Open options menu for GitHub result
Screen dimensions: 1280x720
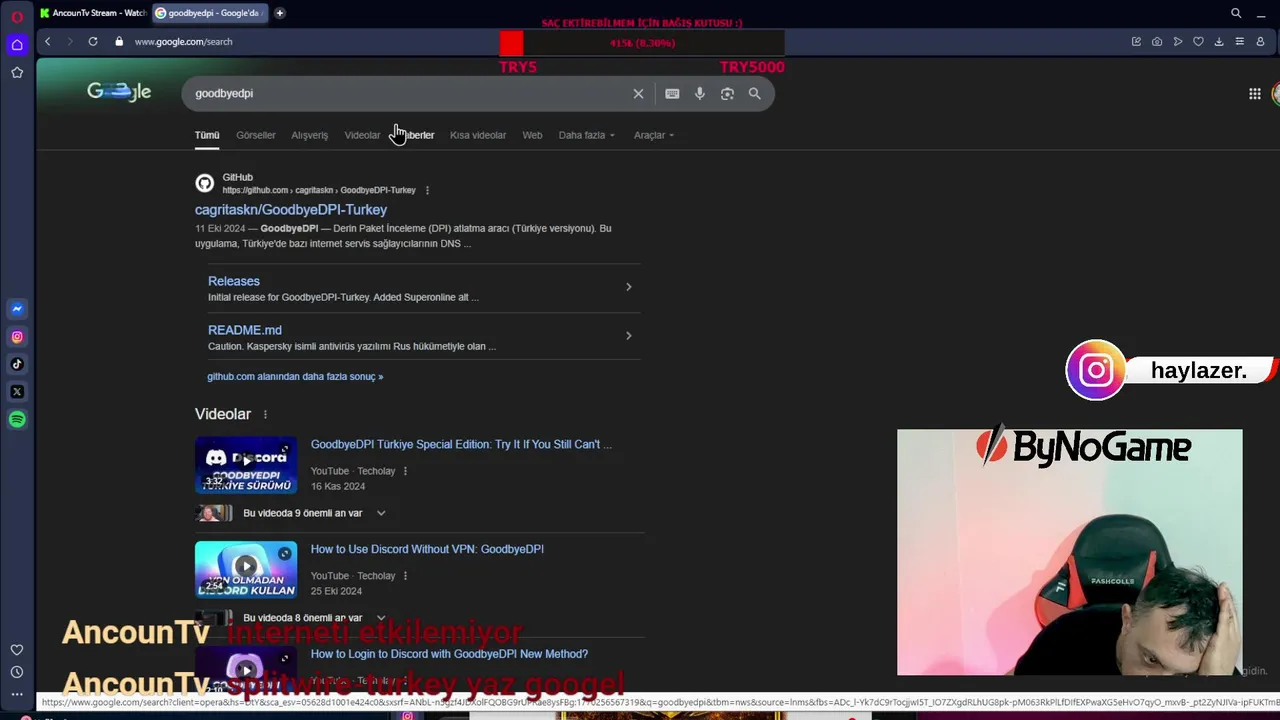[x=427, y=190]
